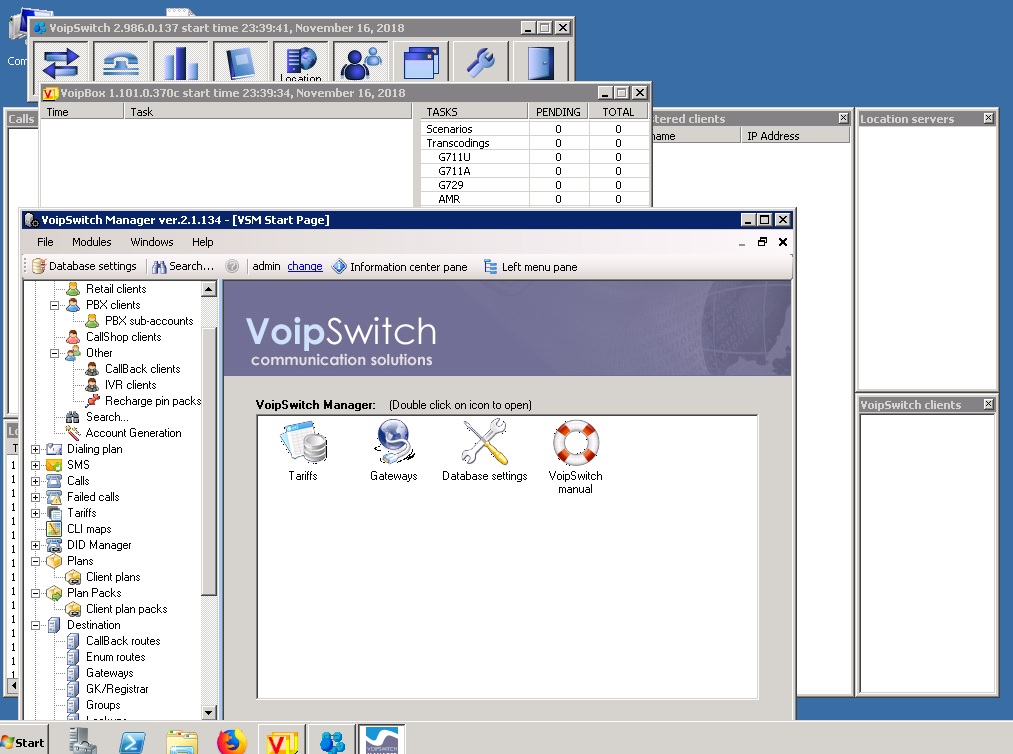Image resolution: width=1013 pixels, height=754 pixels.
Task: Click the telephone icon in VoipSwitch toolbar
Action: pyautogui.click(x=121, y=62)
